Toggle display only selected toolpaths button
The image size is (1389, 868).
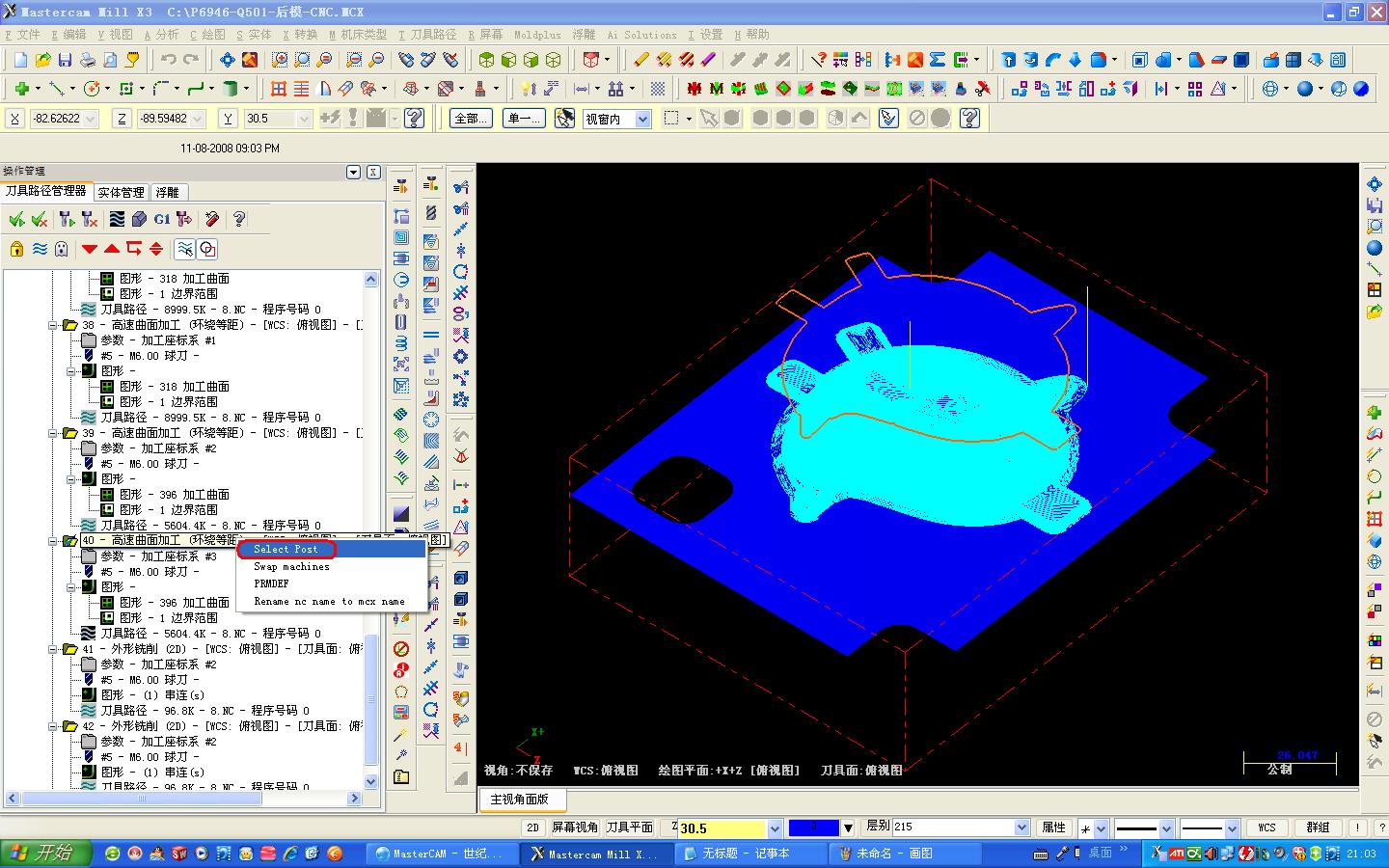[185, 249]
